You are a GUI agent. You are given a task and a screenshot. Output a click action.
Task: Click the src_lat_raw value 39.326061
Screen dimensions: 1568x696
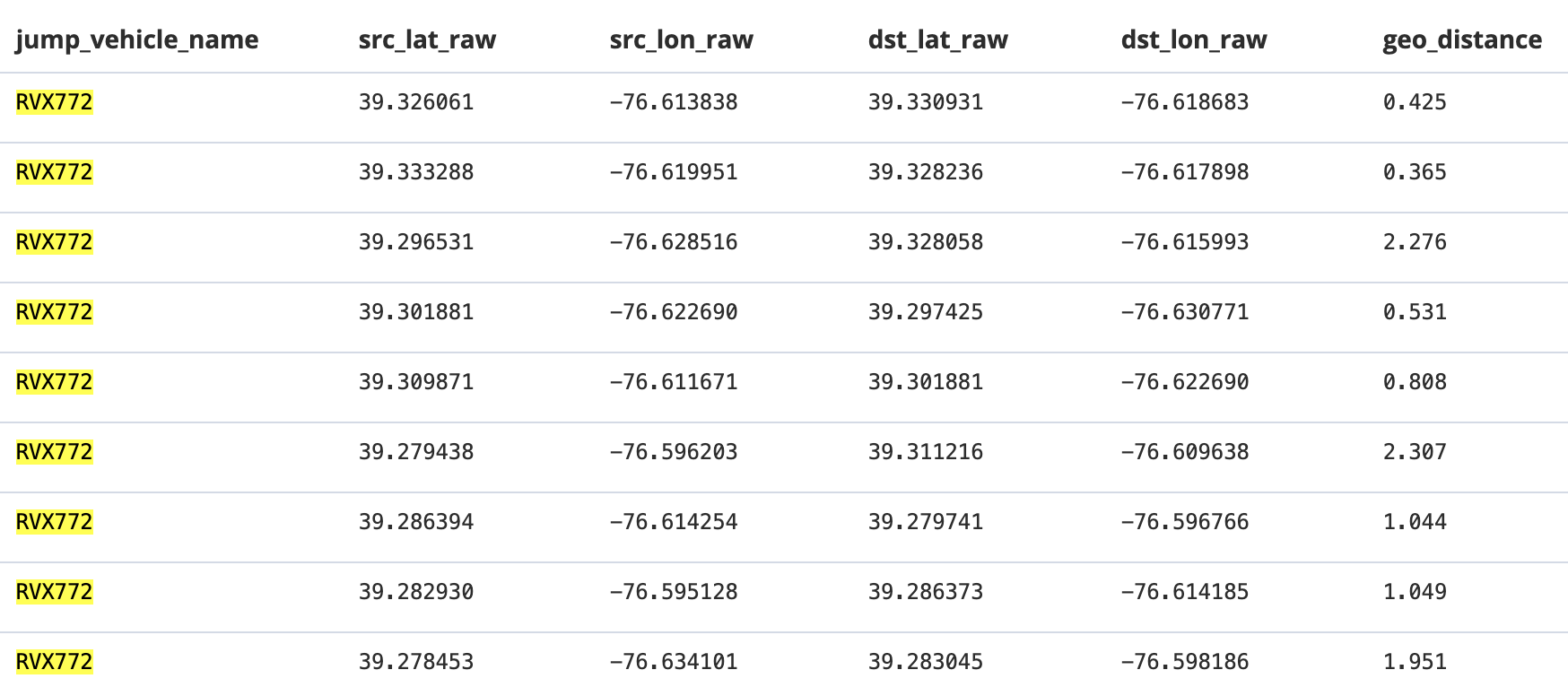(x=416, y=102)
